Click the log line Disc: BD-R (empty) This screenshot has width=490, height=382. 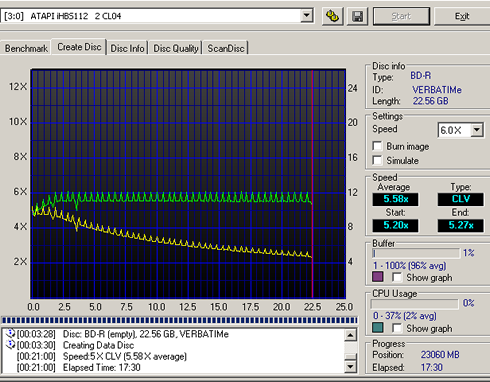tap(146, 334)
